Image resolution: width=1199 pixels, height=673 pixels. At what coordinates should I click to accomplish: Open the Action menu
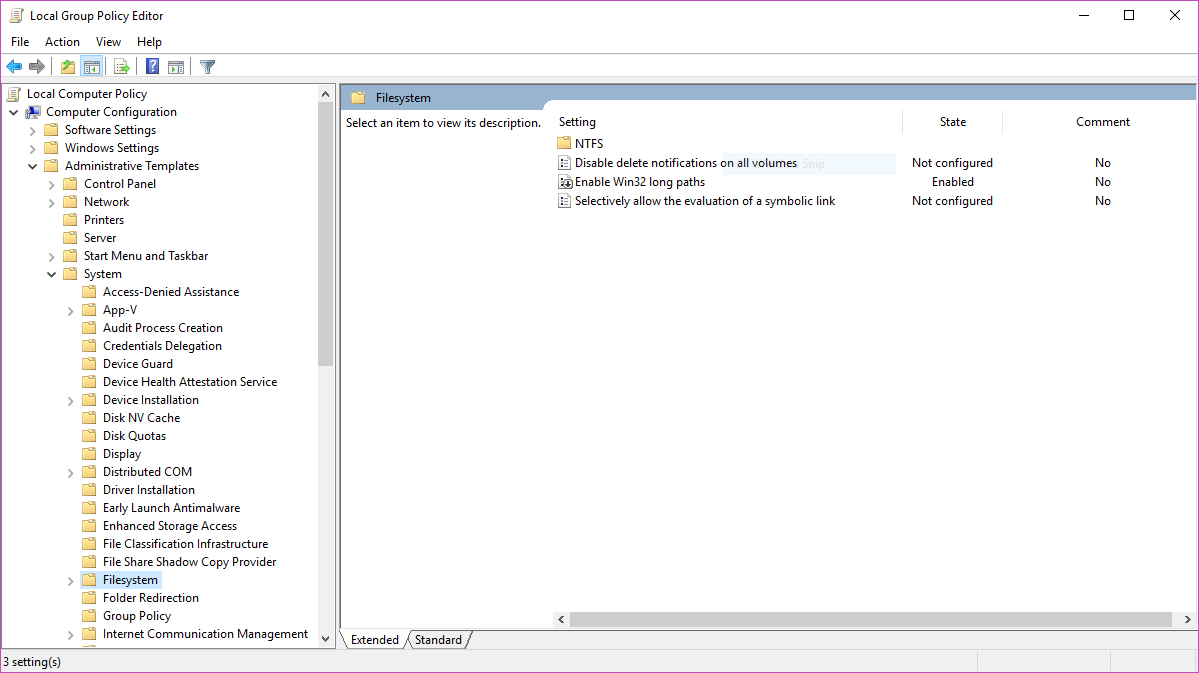coord(62,41)
